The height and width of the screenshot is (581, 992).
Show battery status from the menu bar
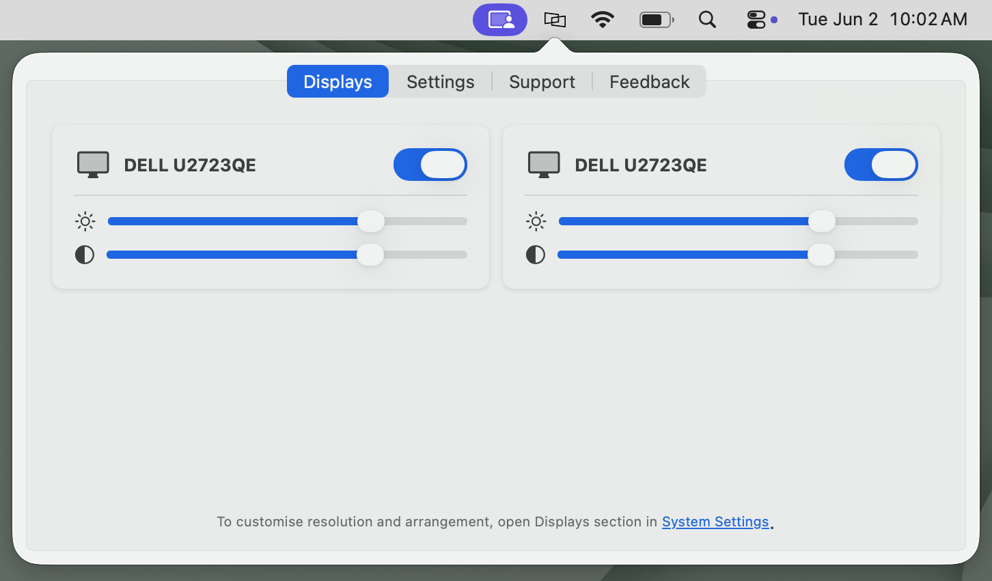657,20
